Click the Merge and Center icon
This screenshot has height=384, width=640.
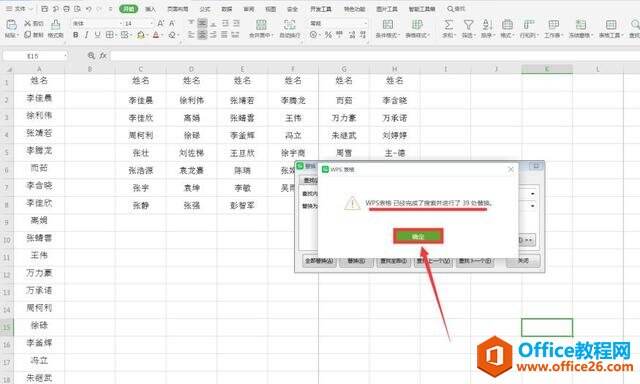tap(261, 25)
